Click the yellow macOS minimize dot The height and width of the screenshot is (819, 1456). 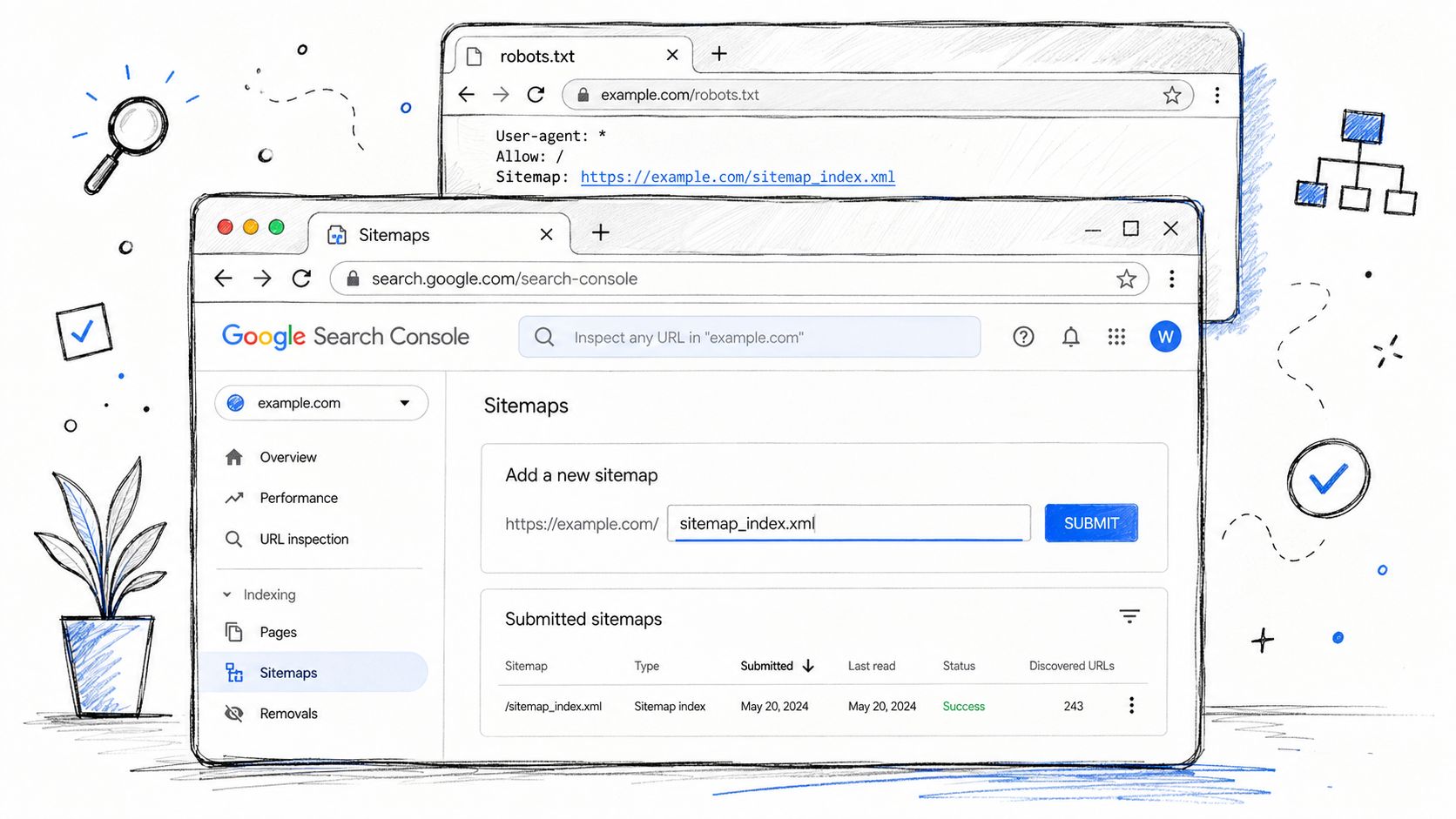(251, 227)
